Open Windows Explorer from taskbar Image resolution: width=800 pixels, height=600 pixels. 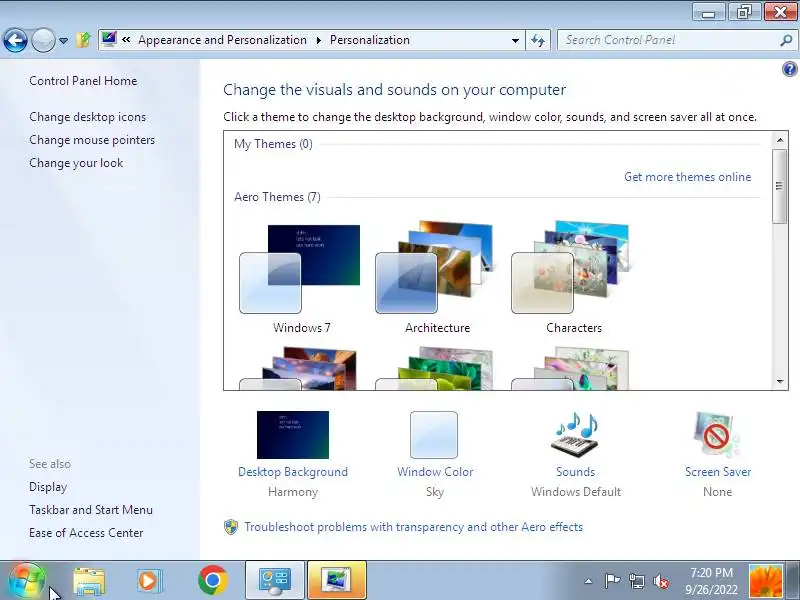(89, 581)
